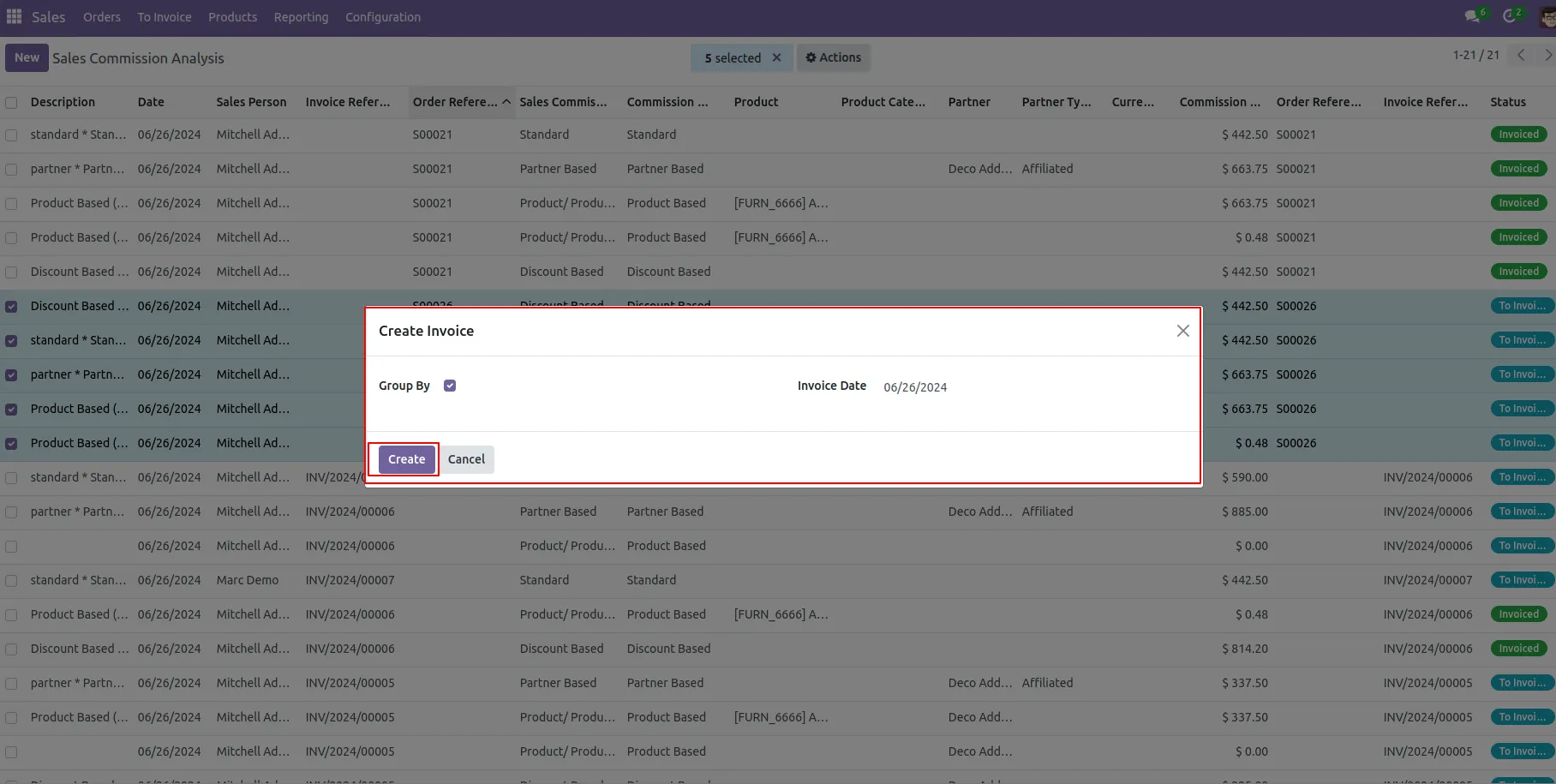Close the Create Invoice dialog

point(1182,331)
